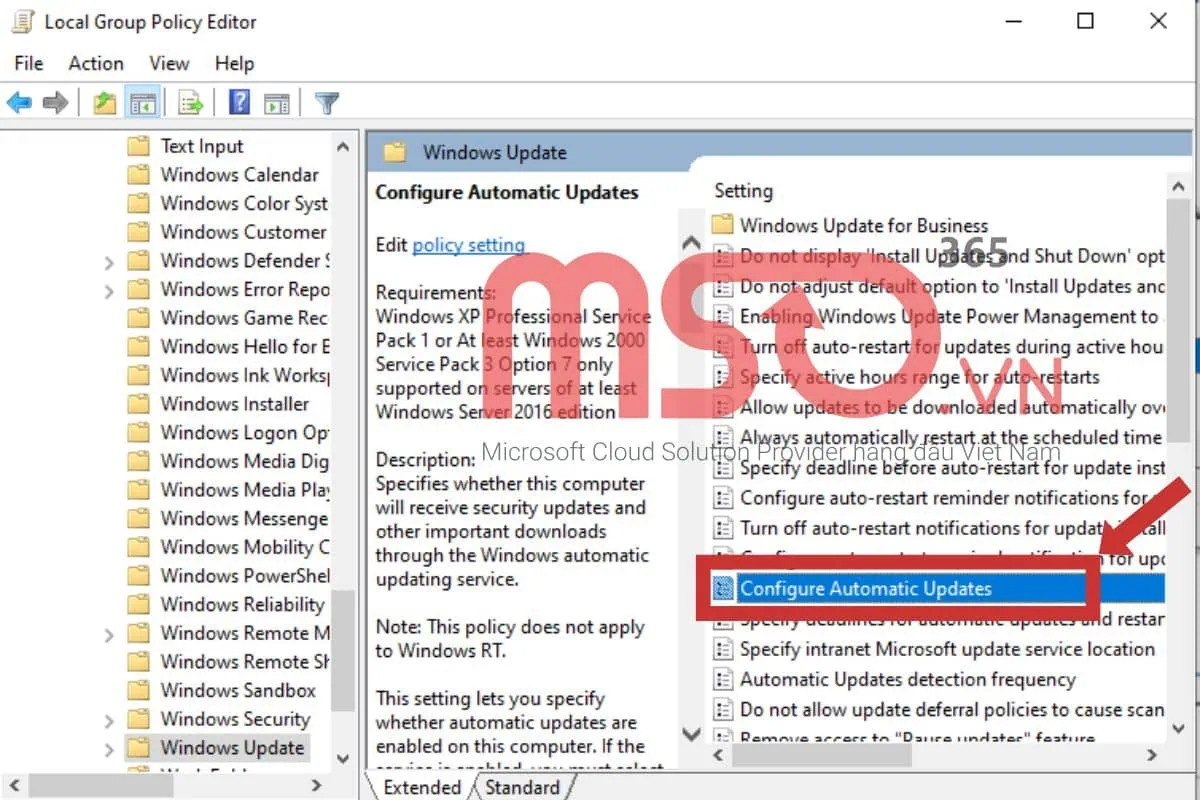Open Windows Update for Business folder
Viewport: 1200px width, 800px height.
click(863, 225)
